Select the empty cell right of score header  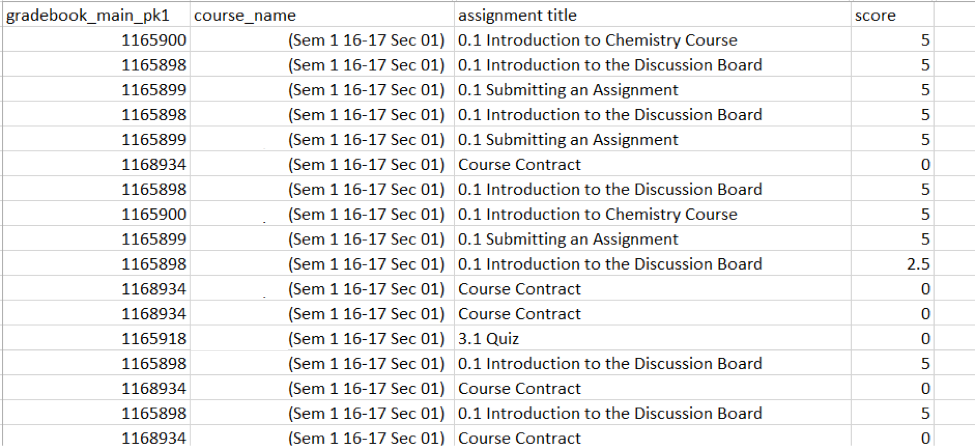[x=954, y=16]
